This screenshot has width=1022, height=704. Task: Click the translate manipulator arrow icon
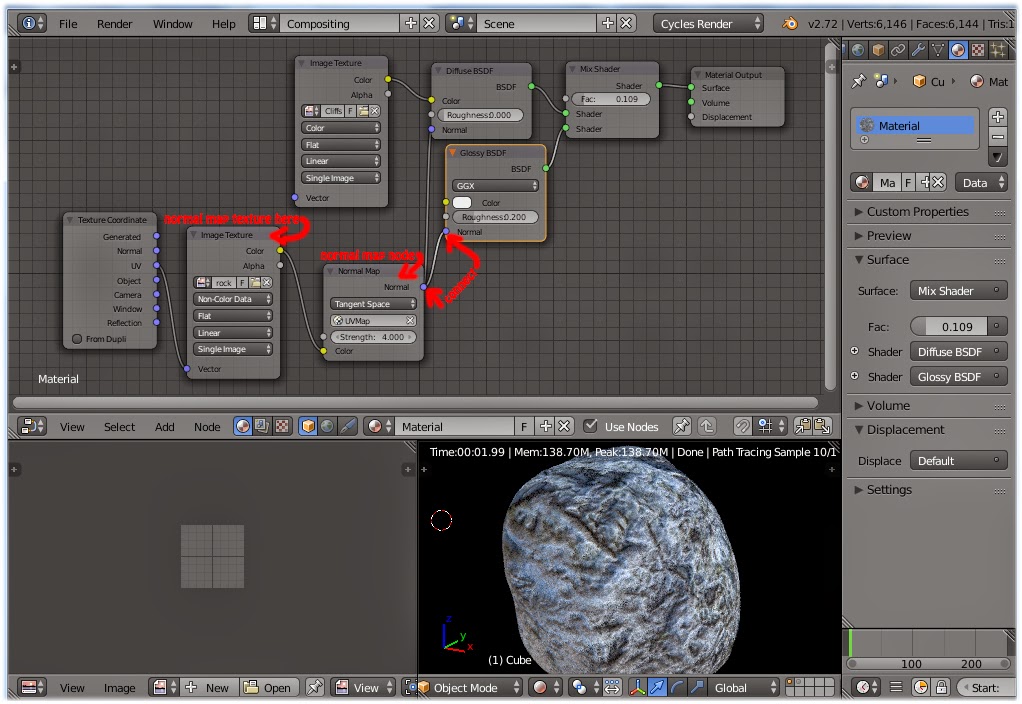(x=656, y=687)
